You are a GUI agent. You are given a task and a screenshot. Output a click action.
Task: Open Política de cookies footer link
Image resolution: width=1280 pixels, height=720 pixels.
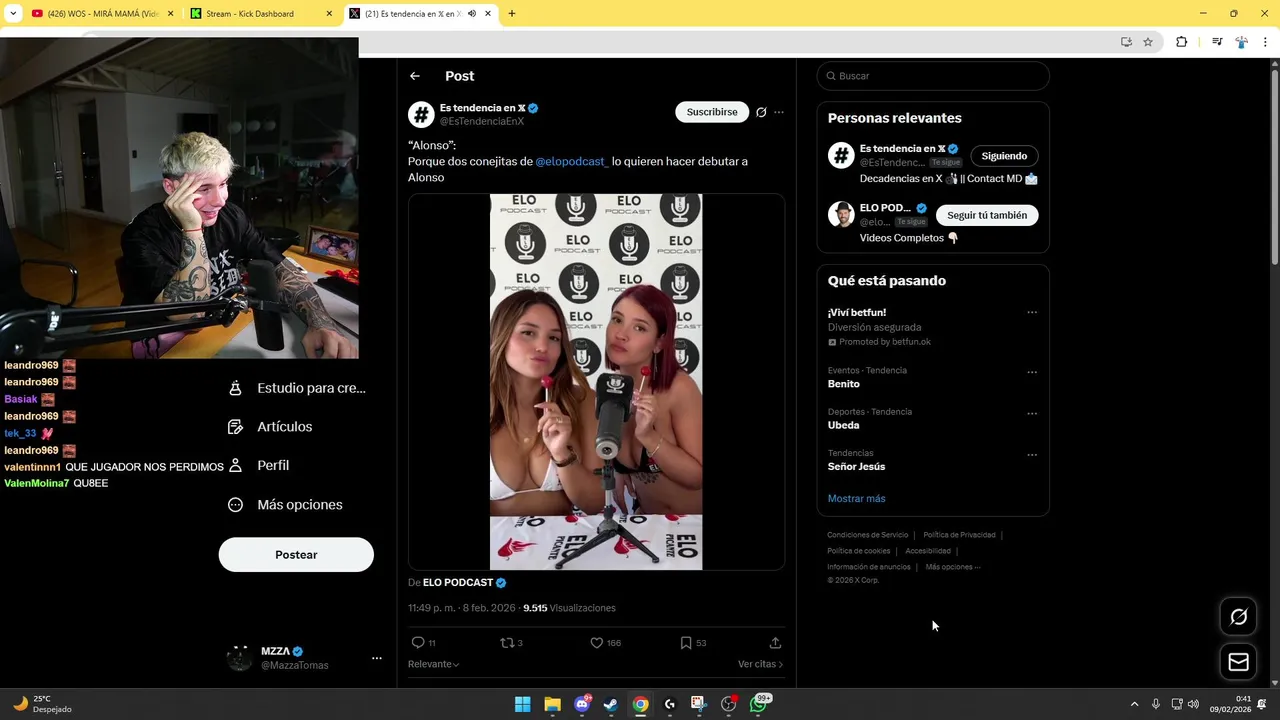858,551
